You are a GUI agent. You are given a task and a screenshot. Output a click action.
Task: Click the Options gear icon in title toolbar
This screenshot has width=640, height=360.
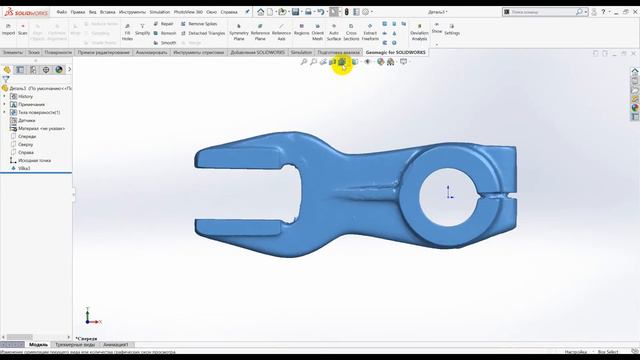coord(366,12)
